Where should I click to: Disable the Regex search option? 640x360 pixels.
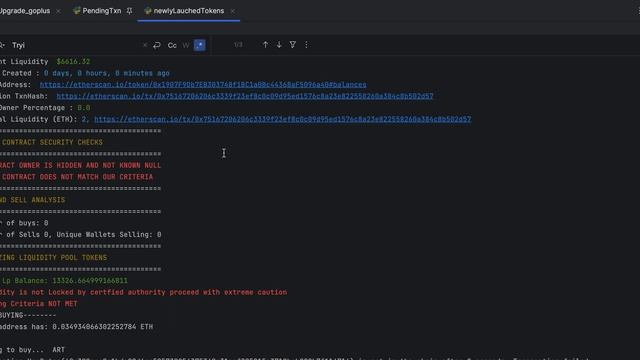coord(200,45)
